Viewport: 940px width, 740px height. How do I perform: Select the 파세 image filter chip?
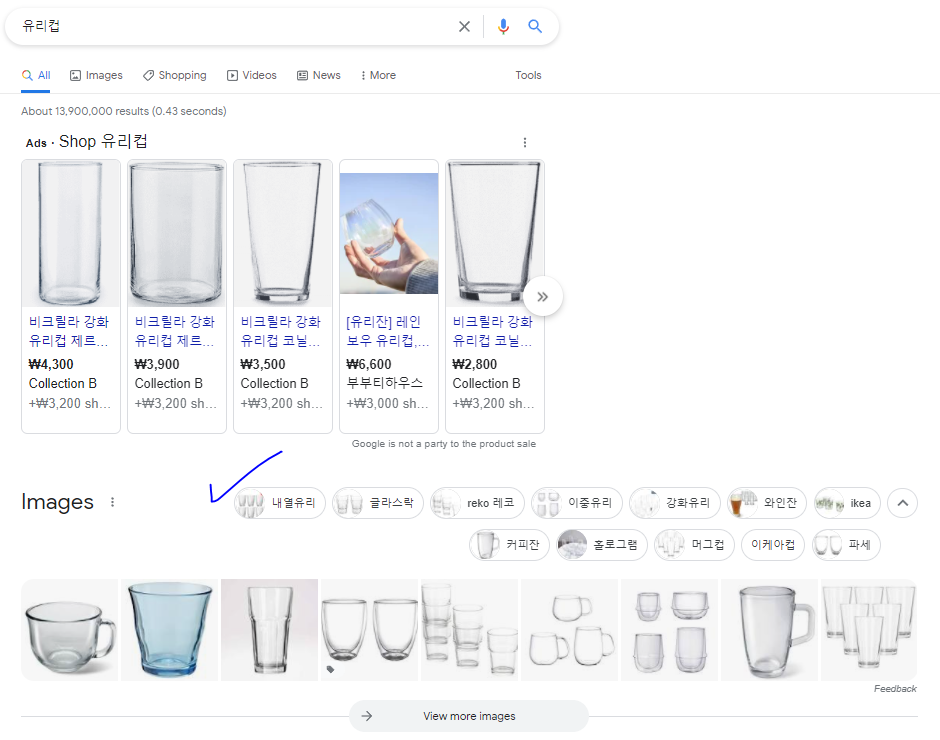pyautogui.click(x=846, y=545)
